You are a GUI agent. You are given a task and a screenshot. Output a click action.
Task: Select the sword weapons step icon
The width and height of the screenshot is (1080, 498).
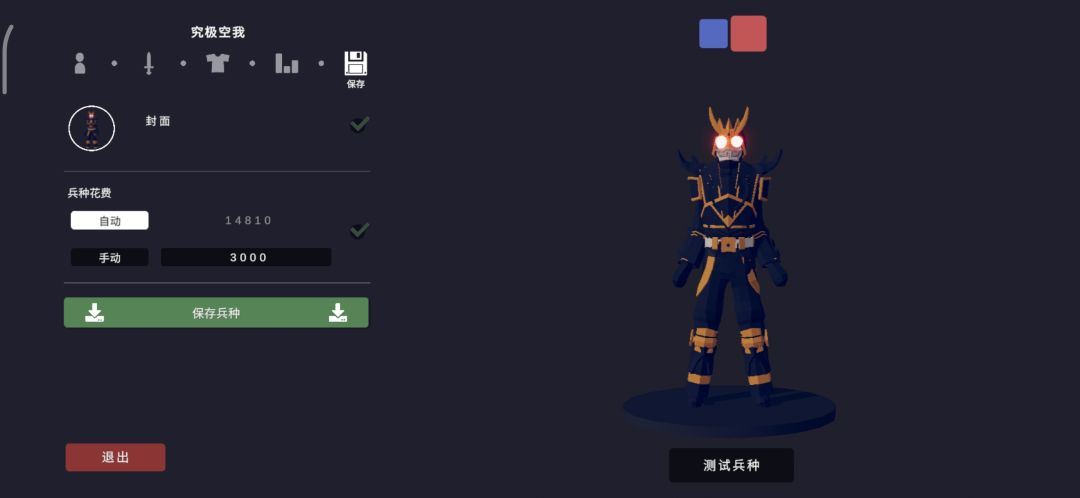coord(148,63)
